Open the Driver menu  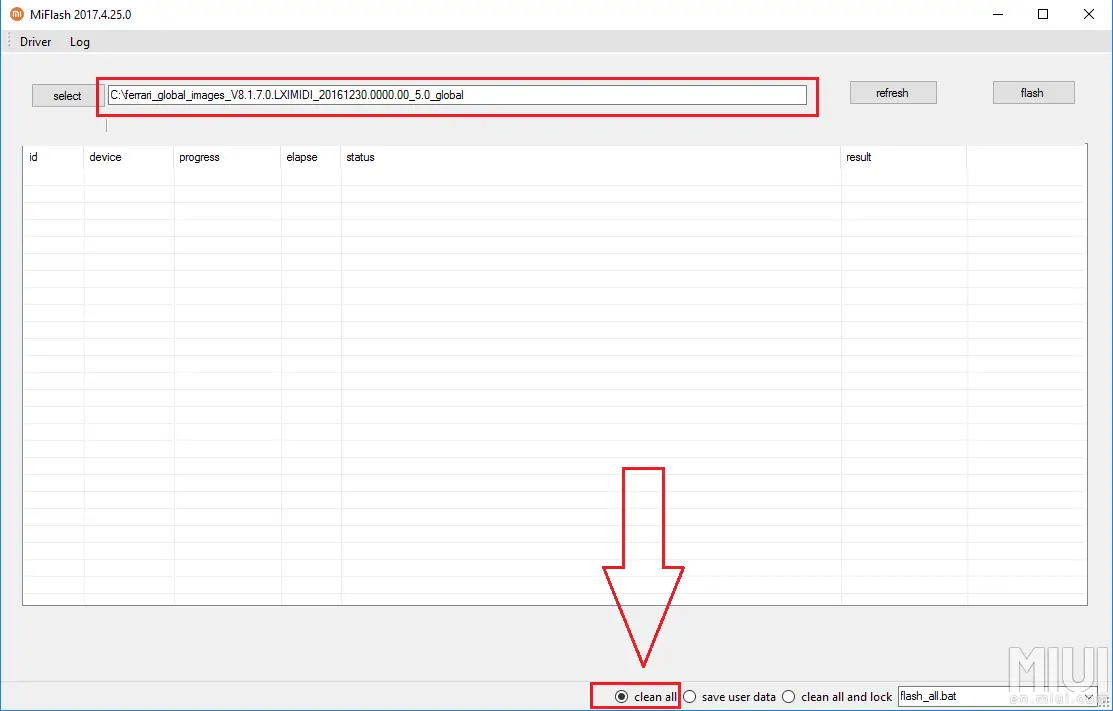pos(35,42)
